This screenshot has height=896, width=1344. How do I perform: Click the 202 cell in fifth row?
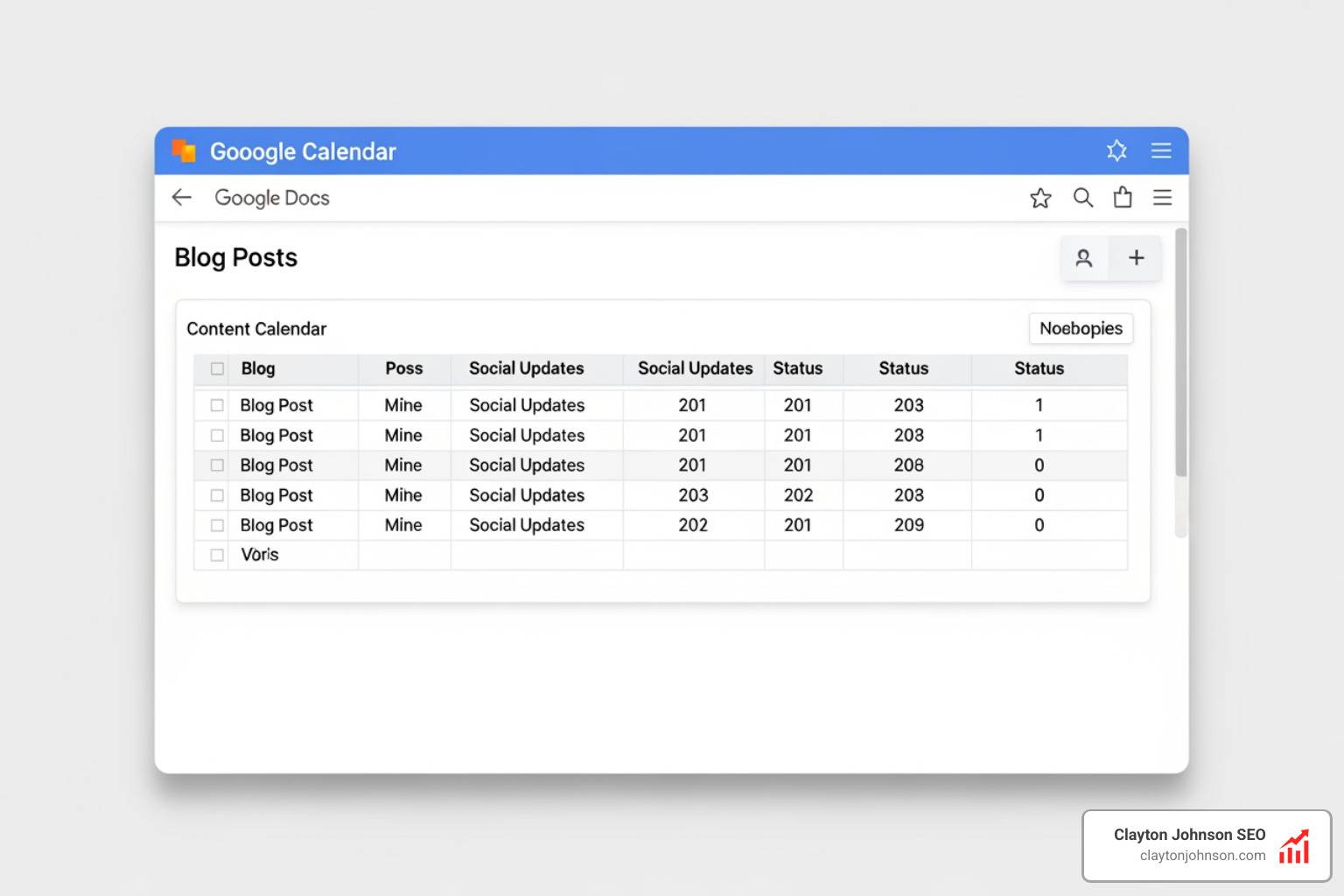[693, 525]
